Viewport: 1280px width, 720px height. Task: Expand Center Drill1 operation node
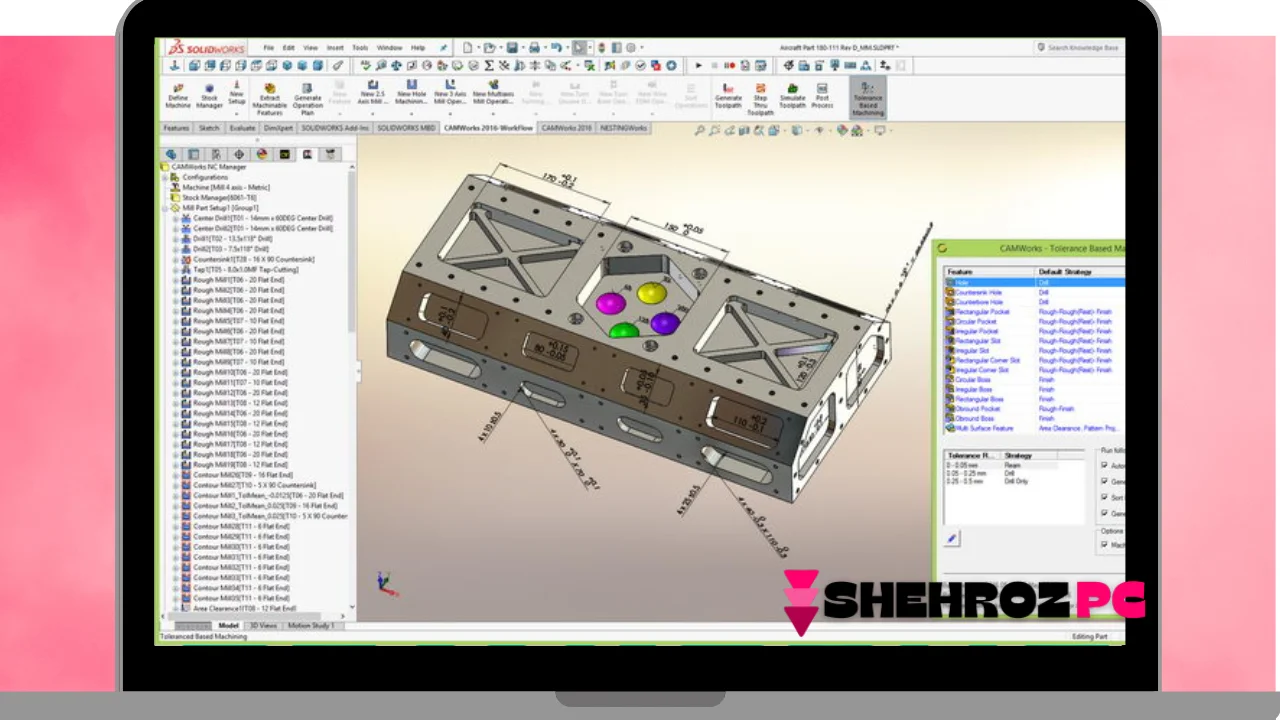pyautogui.click(x=176, y=218)
